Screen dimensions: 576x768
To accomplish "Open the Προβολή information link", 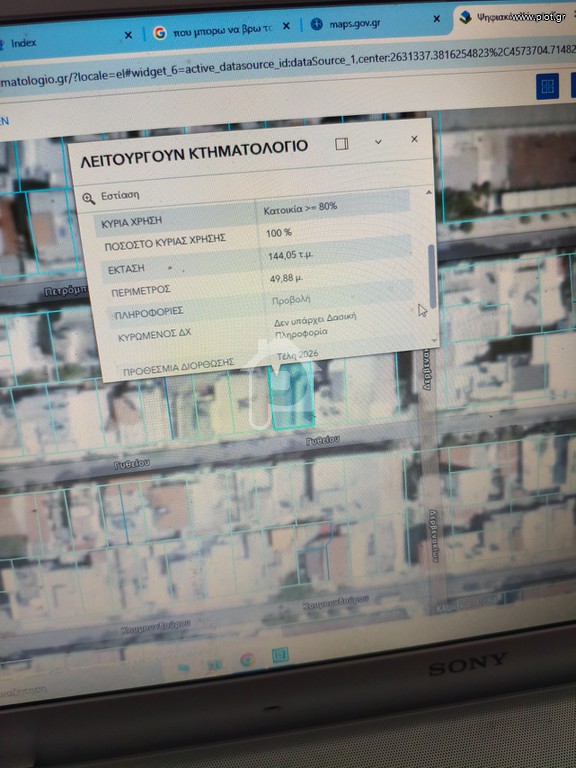I will (291, 300).
